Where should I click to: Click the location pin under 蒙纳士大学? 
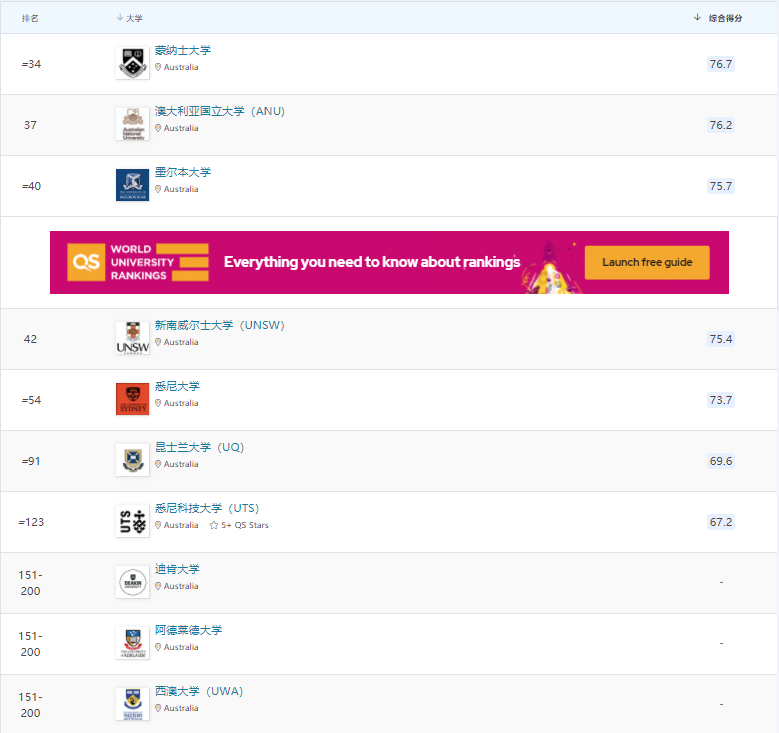(x=158, y=67)
